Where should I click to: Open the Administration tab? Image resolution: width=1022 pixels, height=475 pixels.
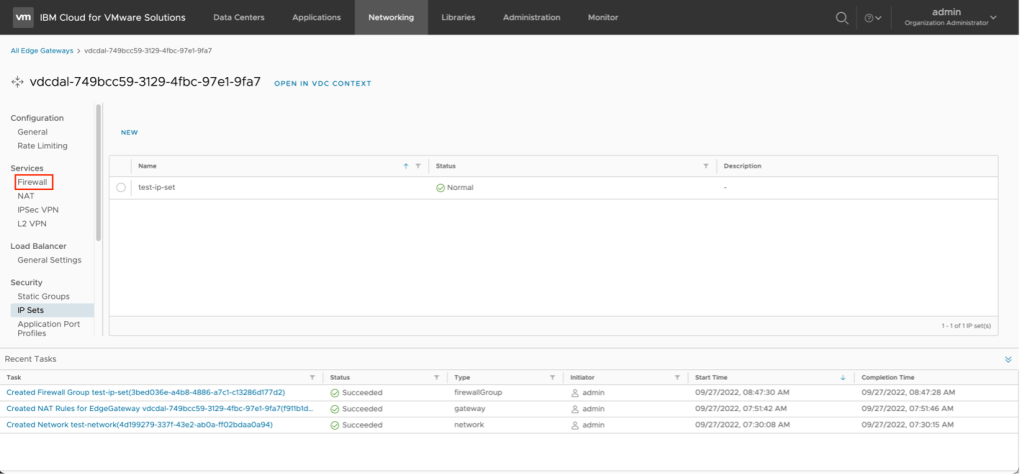coord(531,17)
